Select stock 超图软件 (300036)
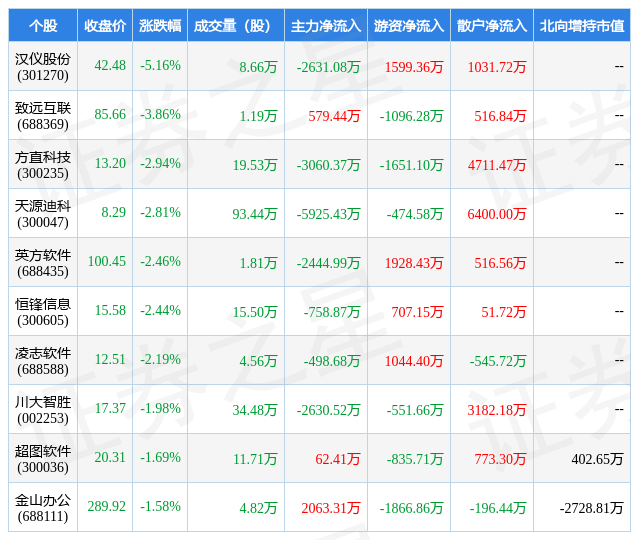The image size is (631, 540). (43, 459)
